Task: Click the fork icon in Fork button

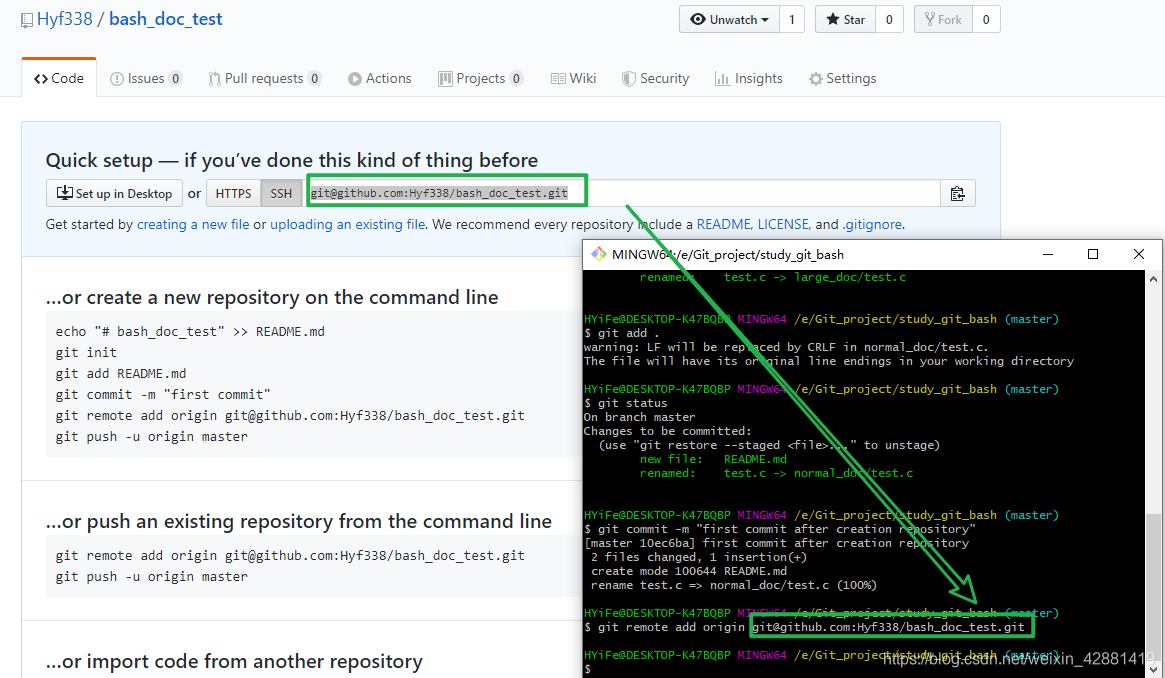Action: 929,19
